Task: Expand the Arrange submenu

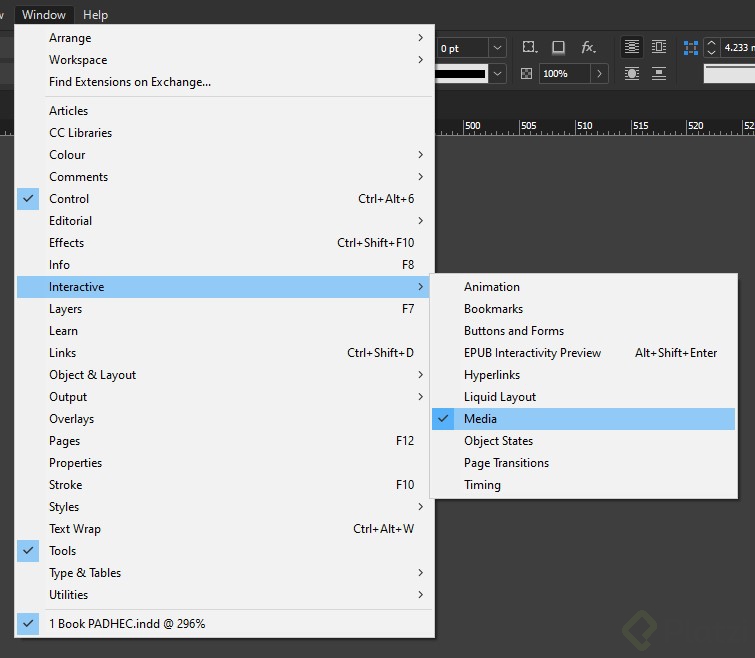Action: point(225,38)
